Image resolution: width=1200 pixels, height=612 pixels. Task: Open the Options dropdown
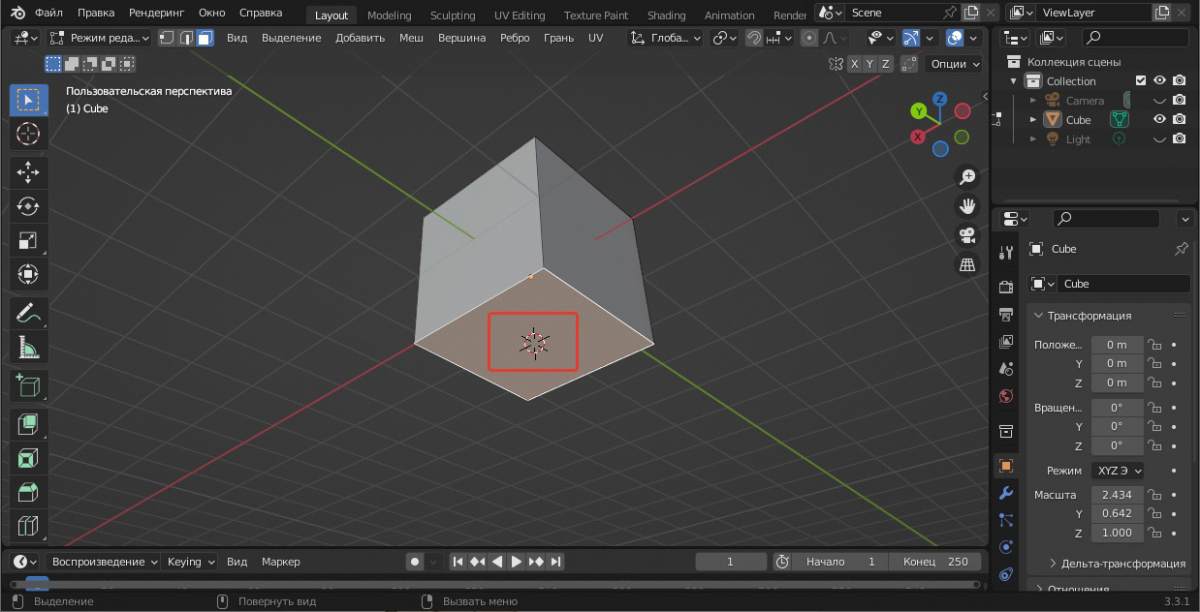(955, 63)
